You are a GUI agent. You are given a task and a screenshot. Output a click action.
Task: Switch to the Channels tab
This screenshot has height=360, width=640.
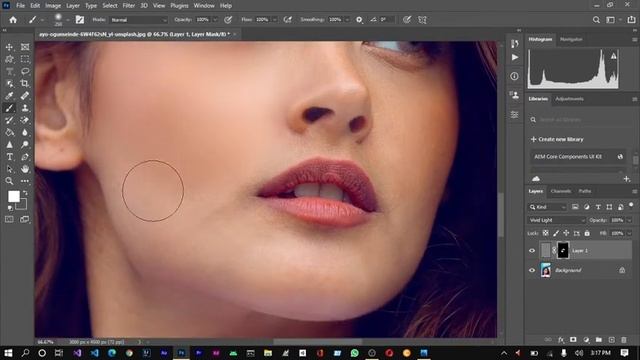(x=560, y=191)
